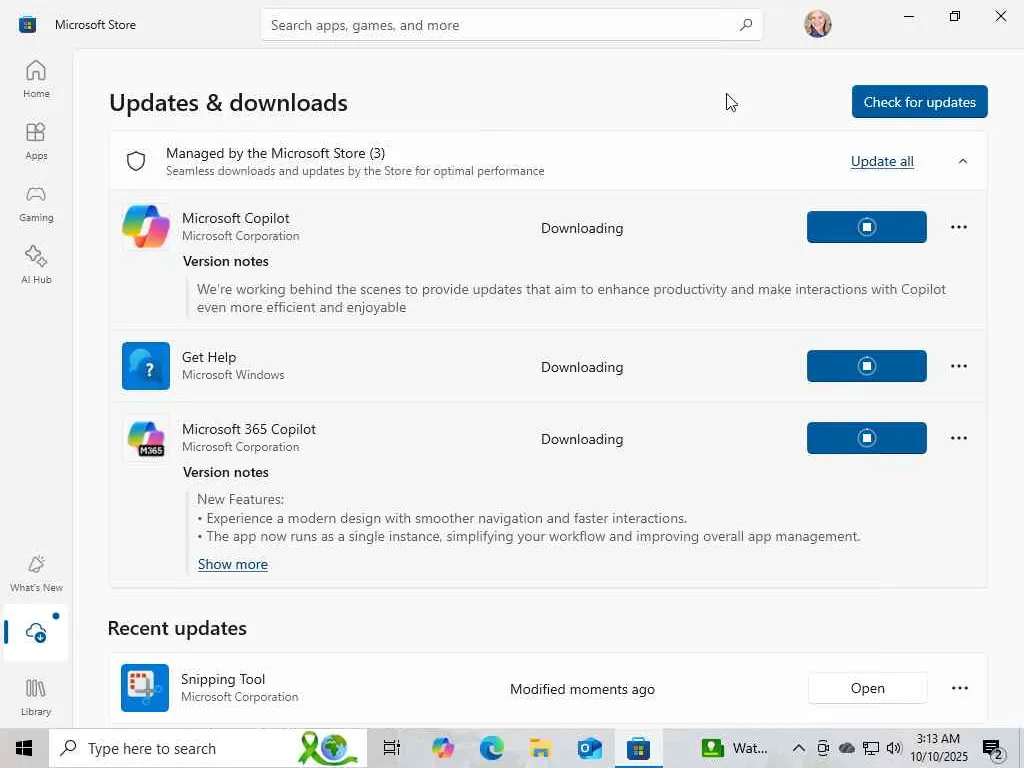Image resolution: width=1024 pixels, height=768 pixels.
Task: Switch to the Wat... taskbar app
Action: pos(735,748)
